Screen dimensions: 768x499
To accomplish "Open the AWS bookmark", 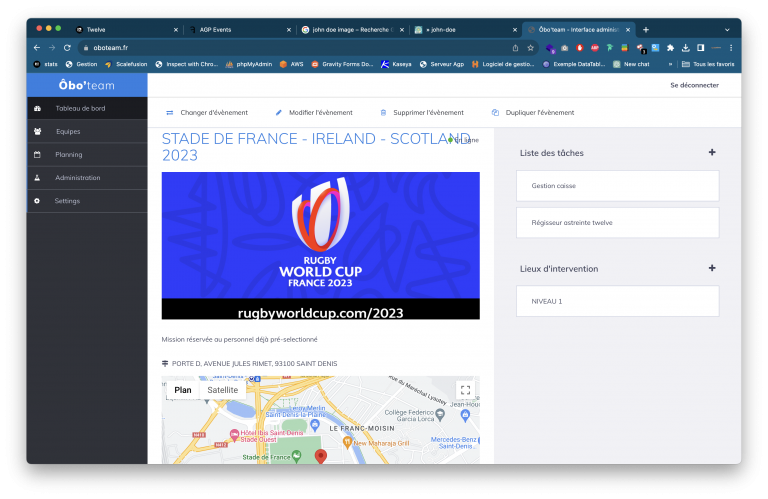I will 291,64.
